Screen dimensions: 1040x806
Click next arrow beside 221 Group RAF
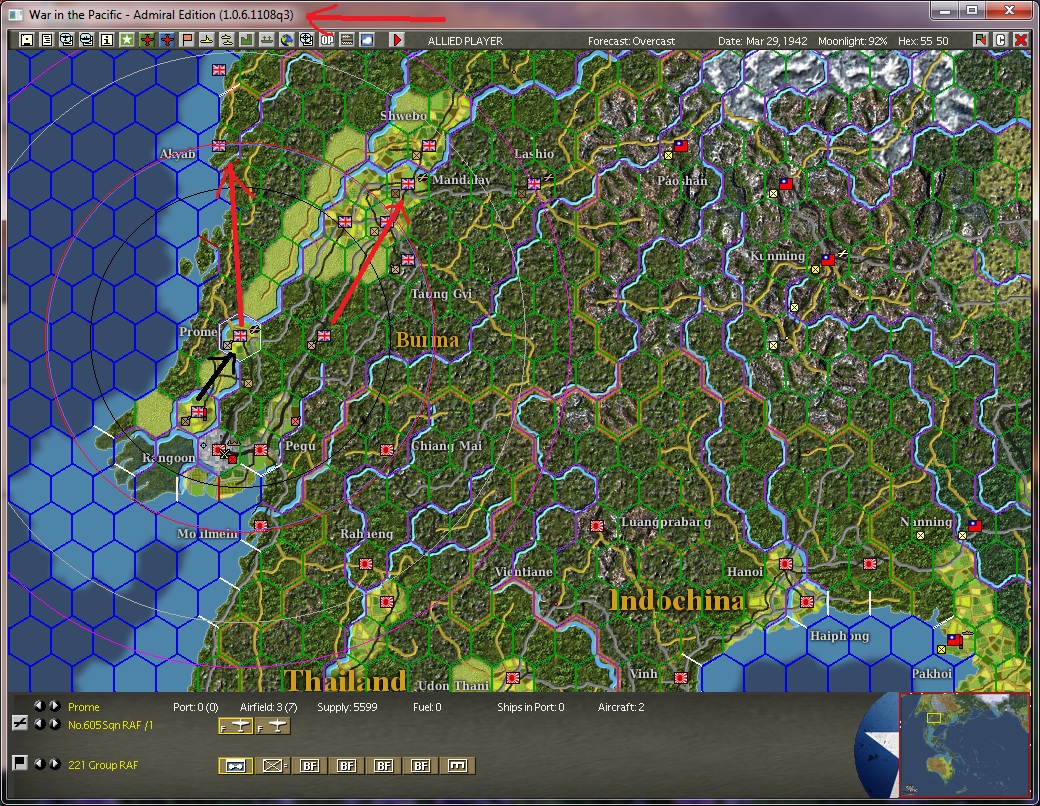tap(54, 764)
